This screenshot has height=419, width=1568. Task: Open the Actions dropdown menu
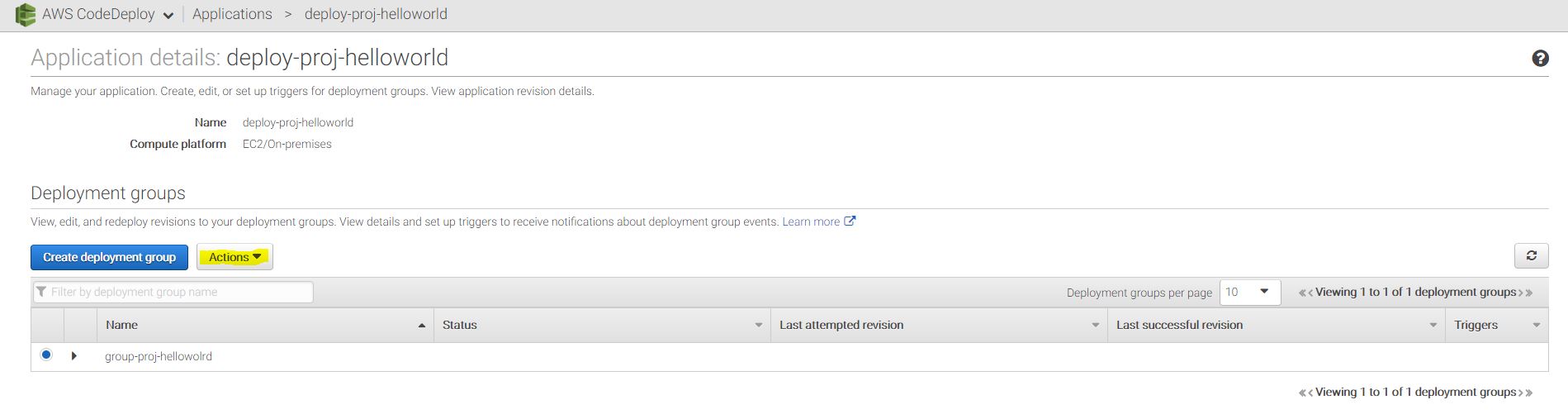234,257
